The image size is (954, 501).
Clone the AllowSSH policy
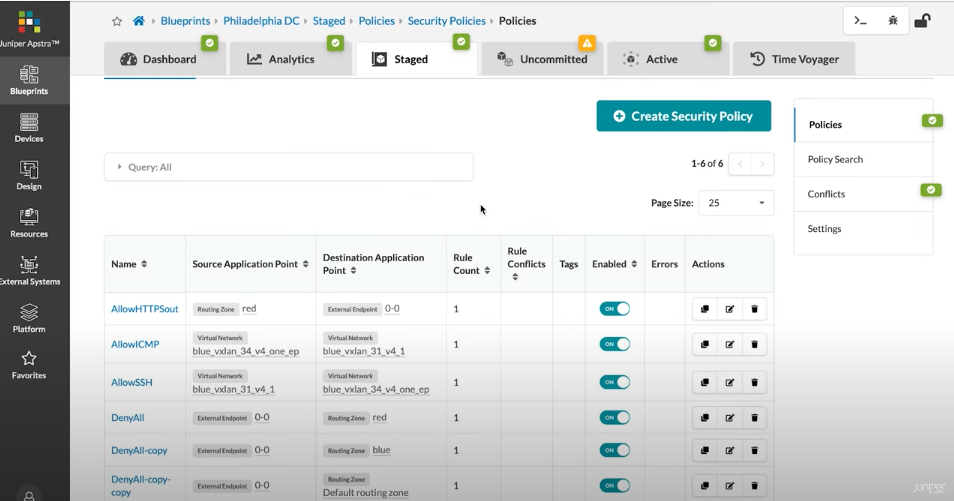pyautogui.click(x=705, y=382)
